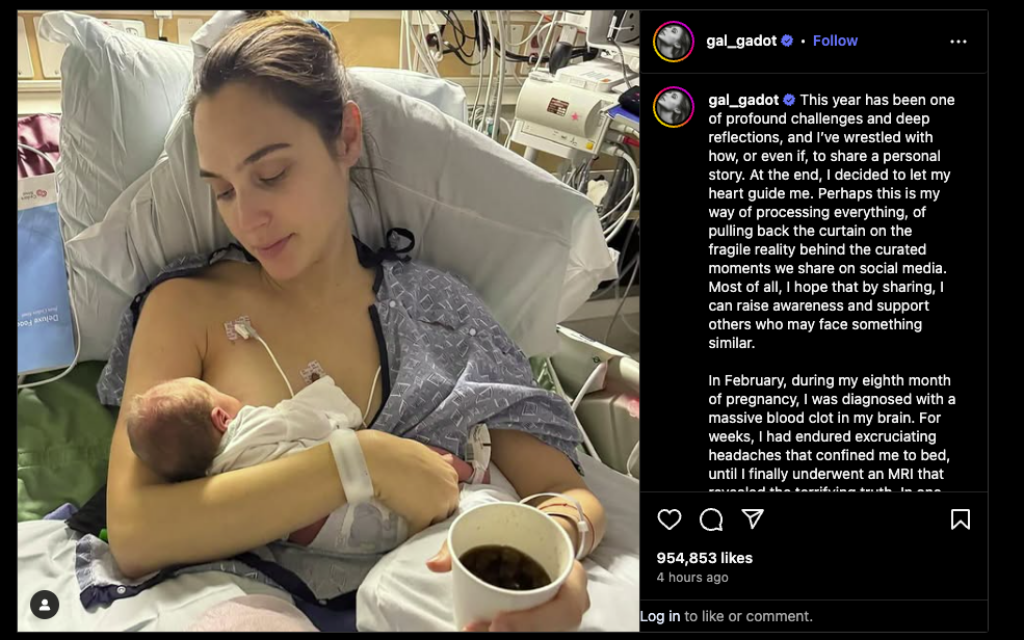
Task: Open the header profile picture story ring
Action: coord(673,41)
